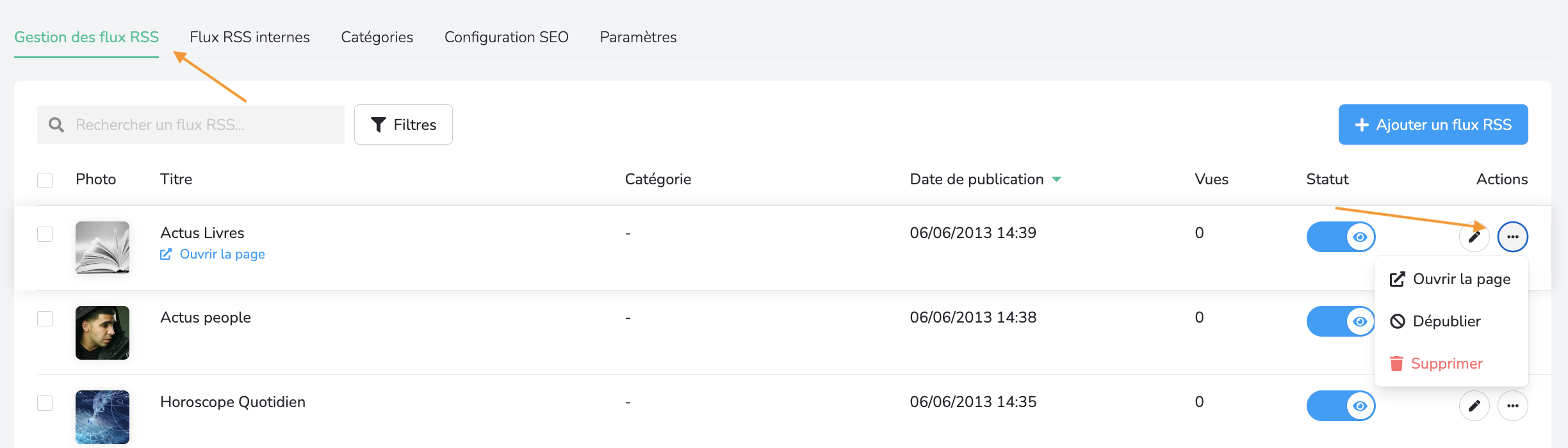Click the trash icon beside Supprimer
The height and width of the screenshot is (448, 1568).
click(x=1396, y=364)
